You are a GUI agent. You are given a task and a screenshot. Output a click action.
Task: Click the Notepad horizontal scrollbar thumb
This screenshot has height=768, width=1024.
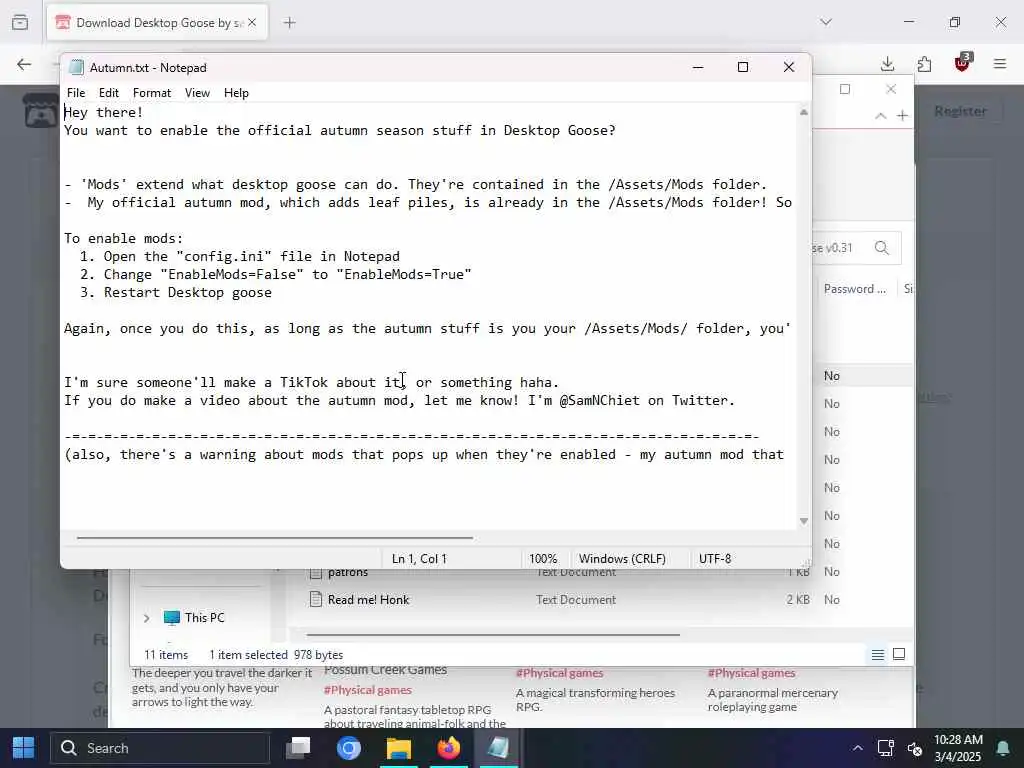pos(274,538)
